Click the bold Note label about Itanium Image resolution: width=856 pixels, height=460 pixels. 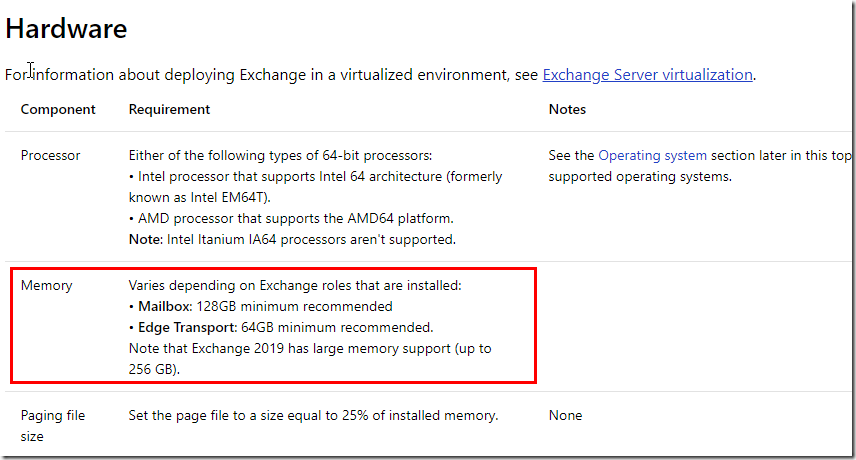[145, 239]
